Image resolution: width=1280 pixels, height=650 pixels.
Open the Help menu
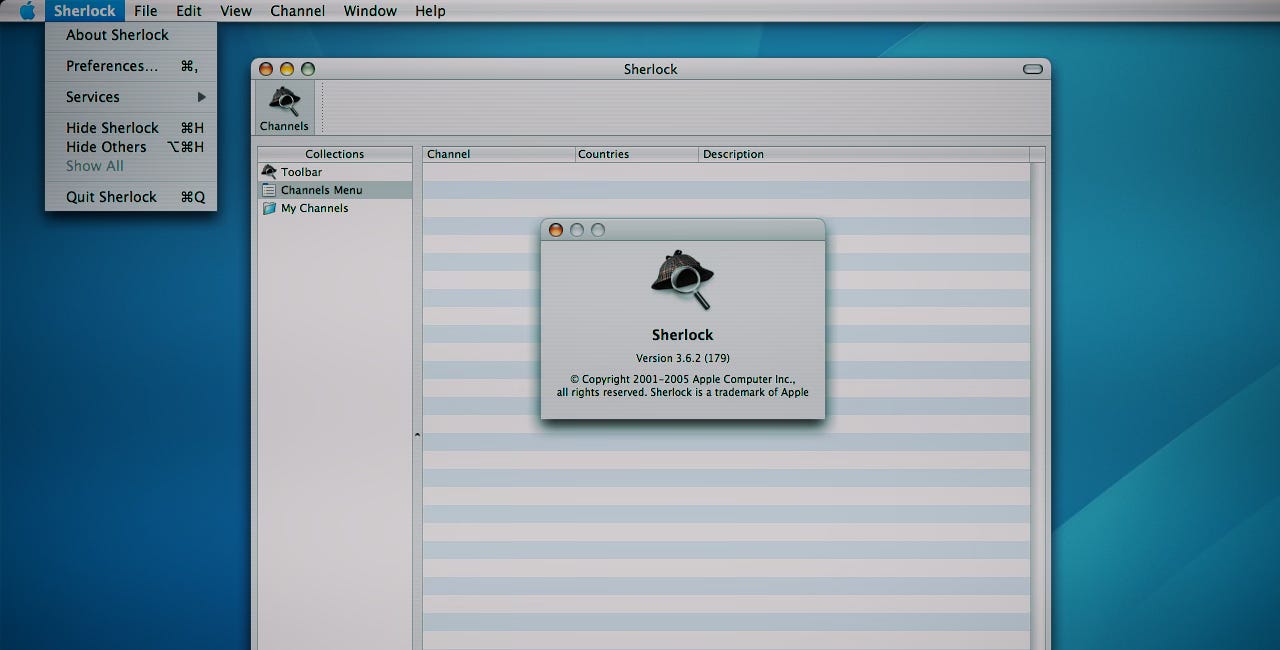tap(430, 11)
